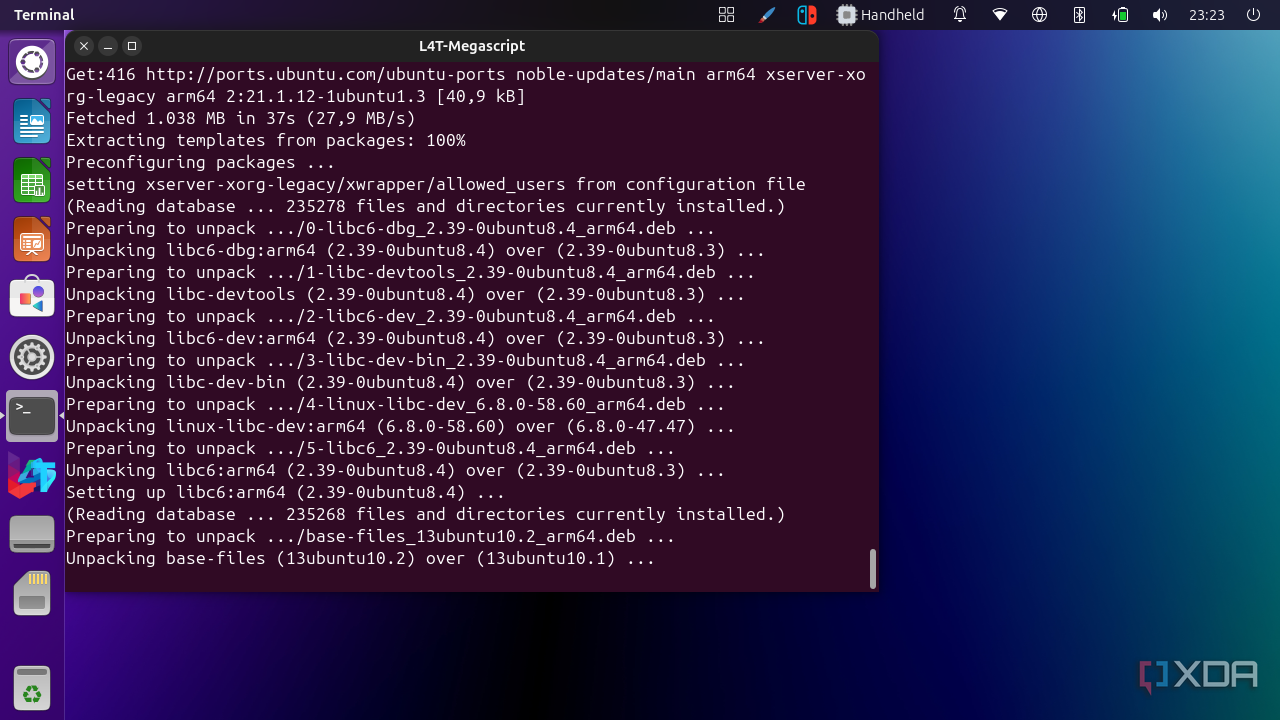Click the 23:23 clock in top bar
1280x720 pixels.
[x=1207, y=15]
